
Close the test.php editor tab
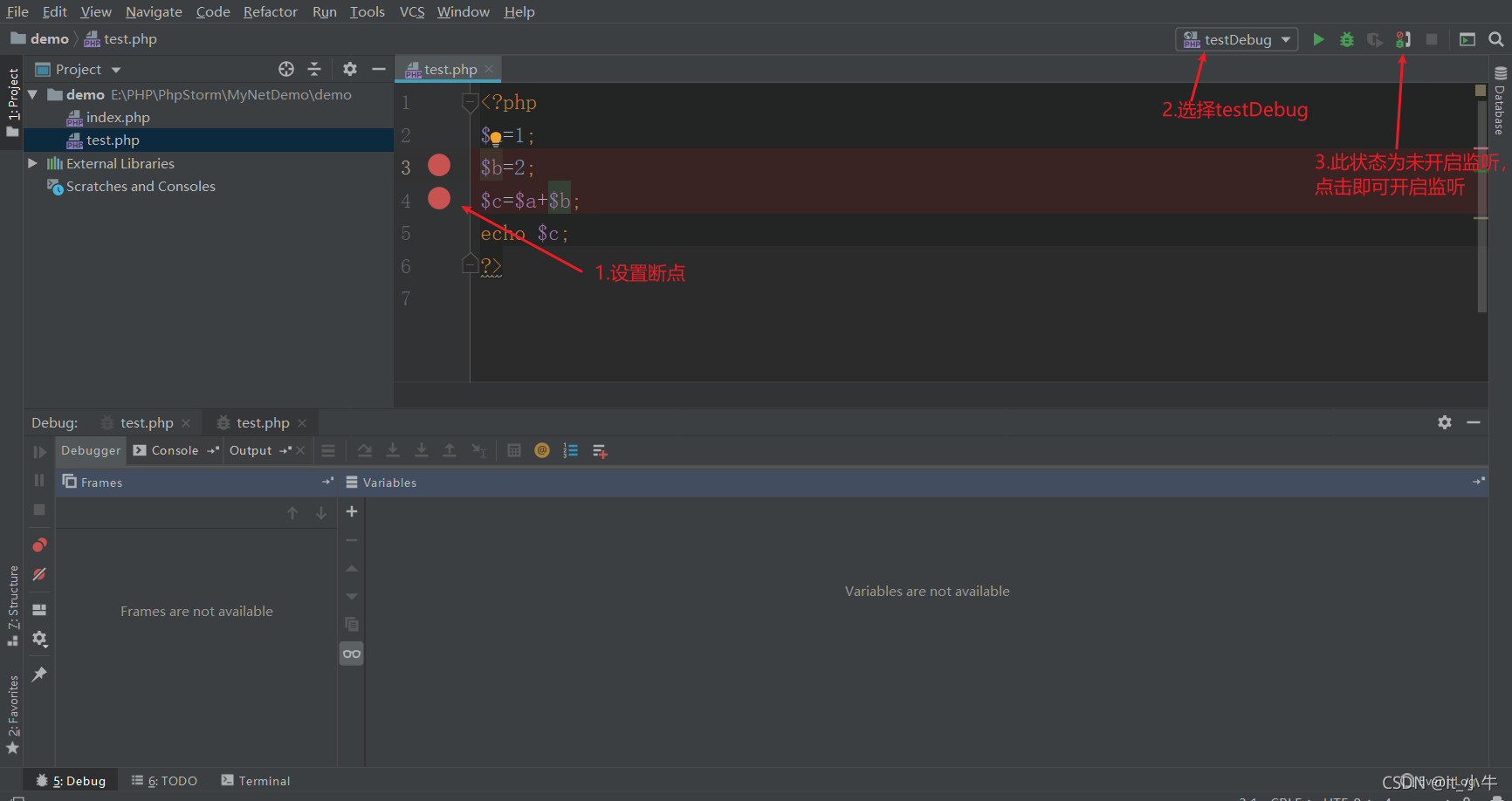pyautogui.click(x=489, y=69)
